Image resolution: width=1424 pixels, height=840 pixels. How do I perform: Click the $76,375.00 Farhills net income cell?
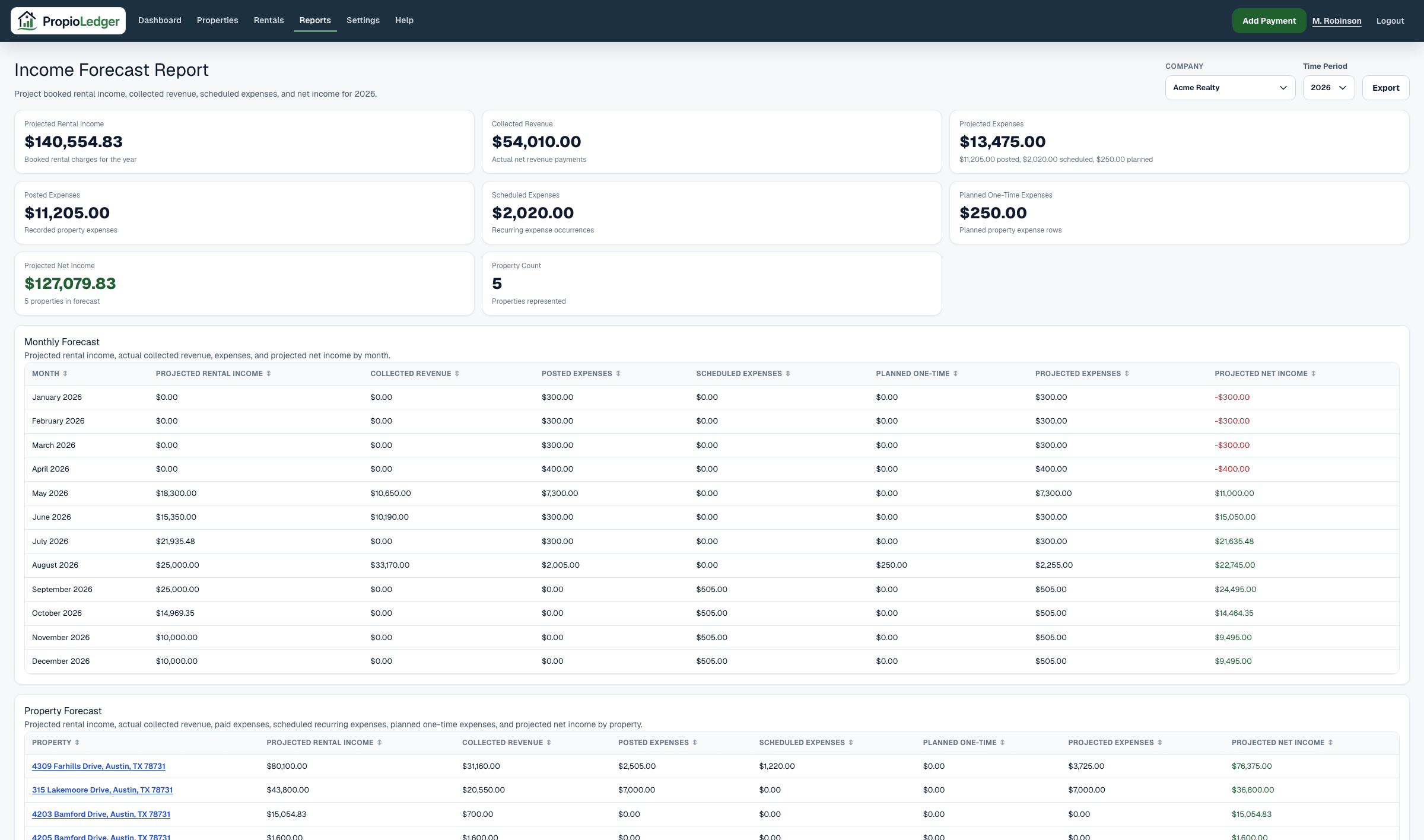(1251, 766)
